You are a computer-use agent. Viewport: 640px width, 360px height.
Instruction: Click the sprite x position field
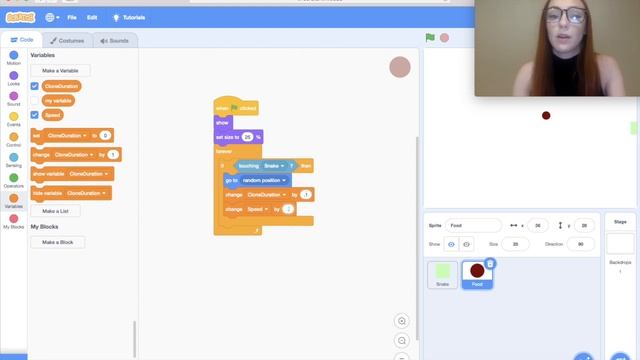538,225
